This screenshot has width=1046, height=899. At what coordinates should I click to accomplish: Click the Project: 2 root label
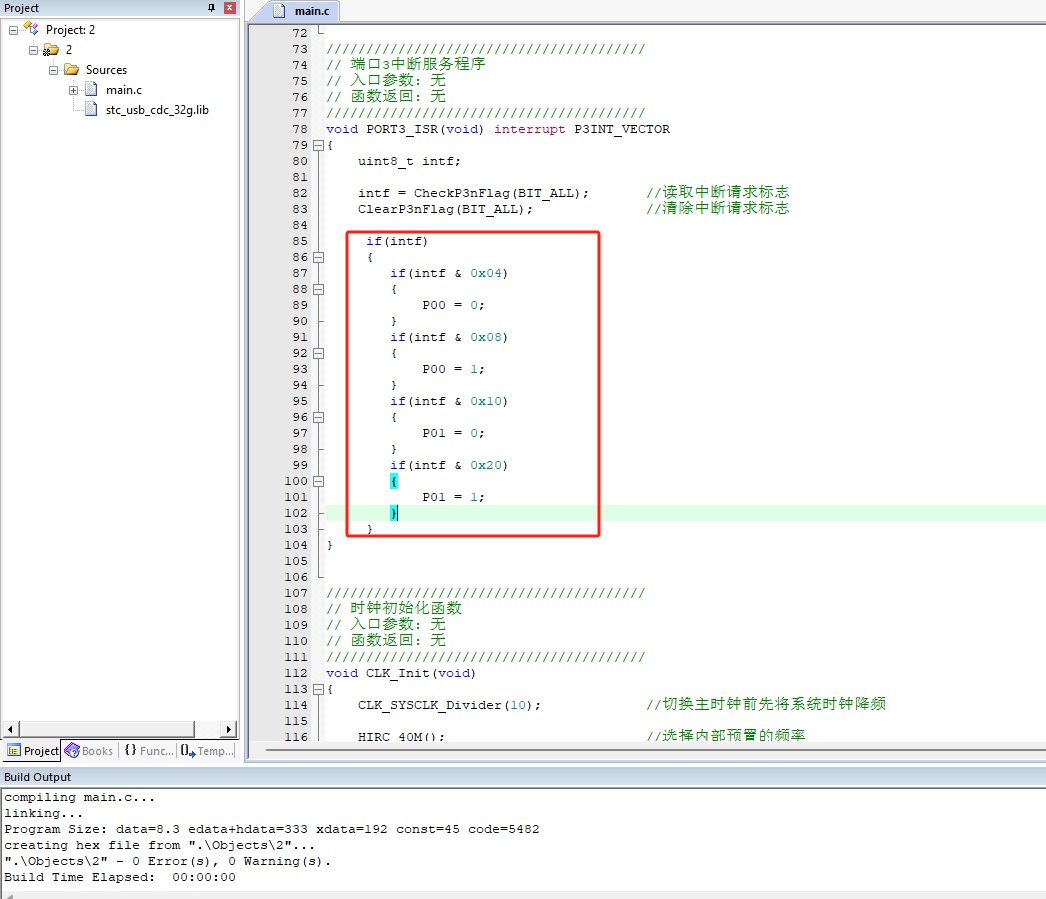(70, 30)
